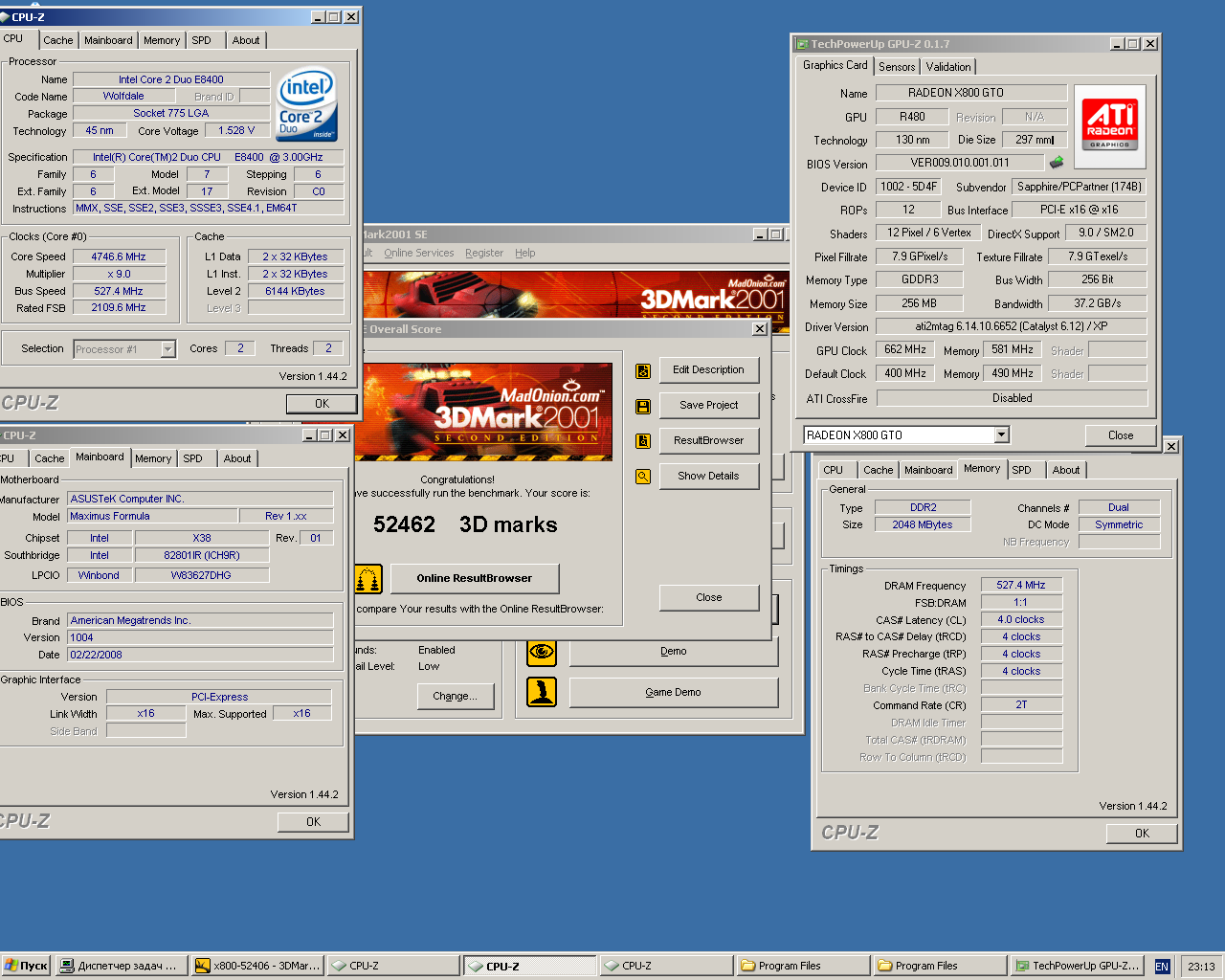This screenshot has width=1225, height=980.
Task: Click the ResultBrowser document icon
Action: click(x=643, y=441)
